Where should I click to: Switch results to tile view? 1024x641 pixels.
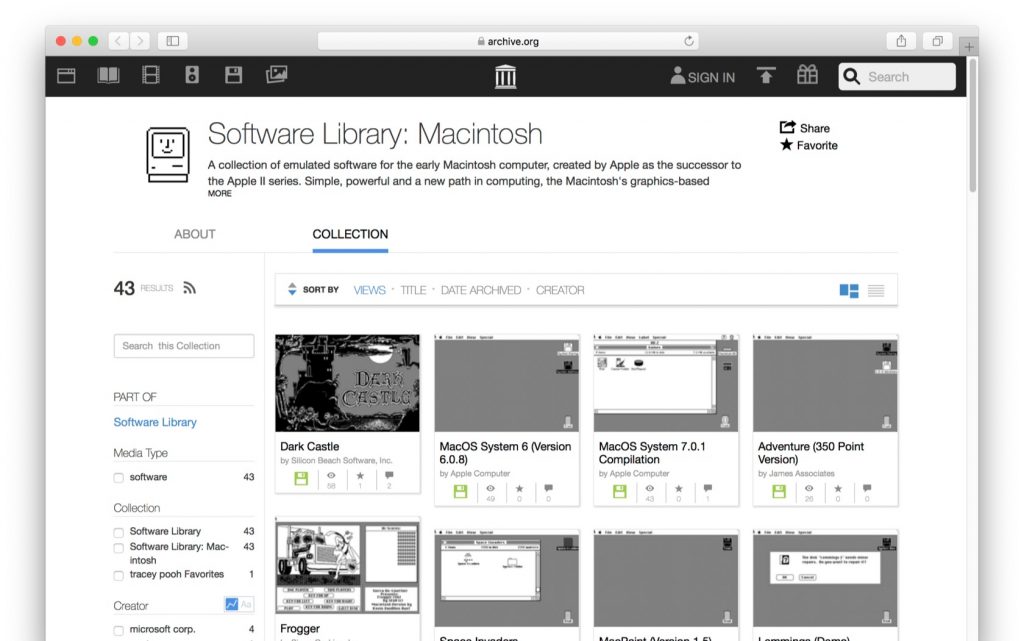click(x=847, y=289)
